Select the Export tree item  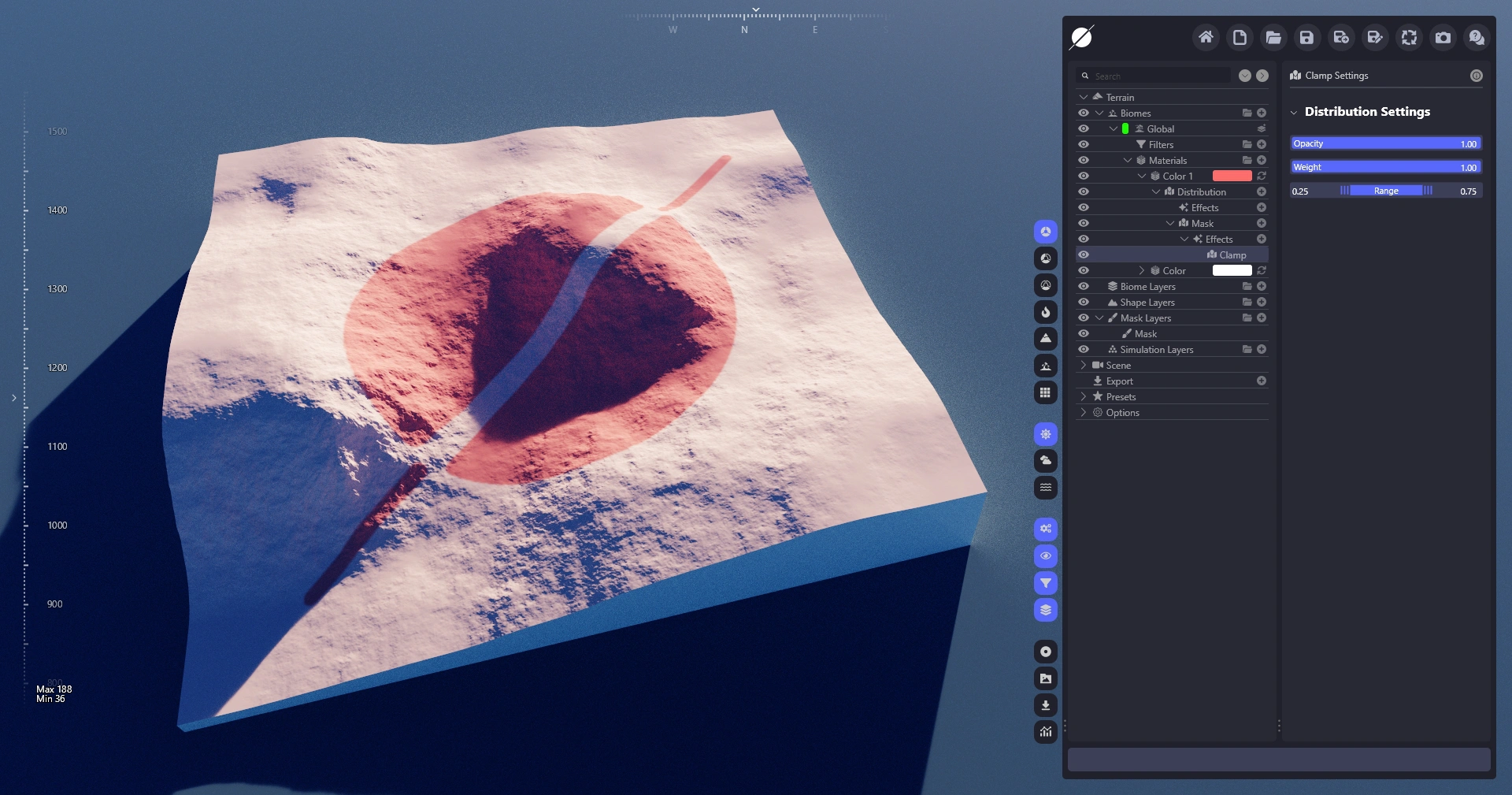coord(1119,381)
